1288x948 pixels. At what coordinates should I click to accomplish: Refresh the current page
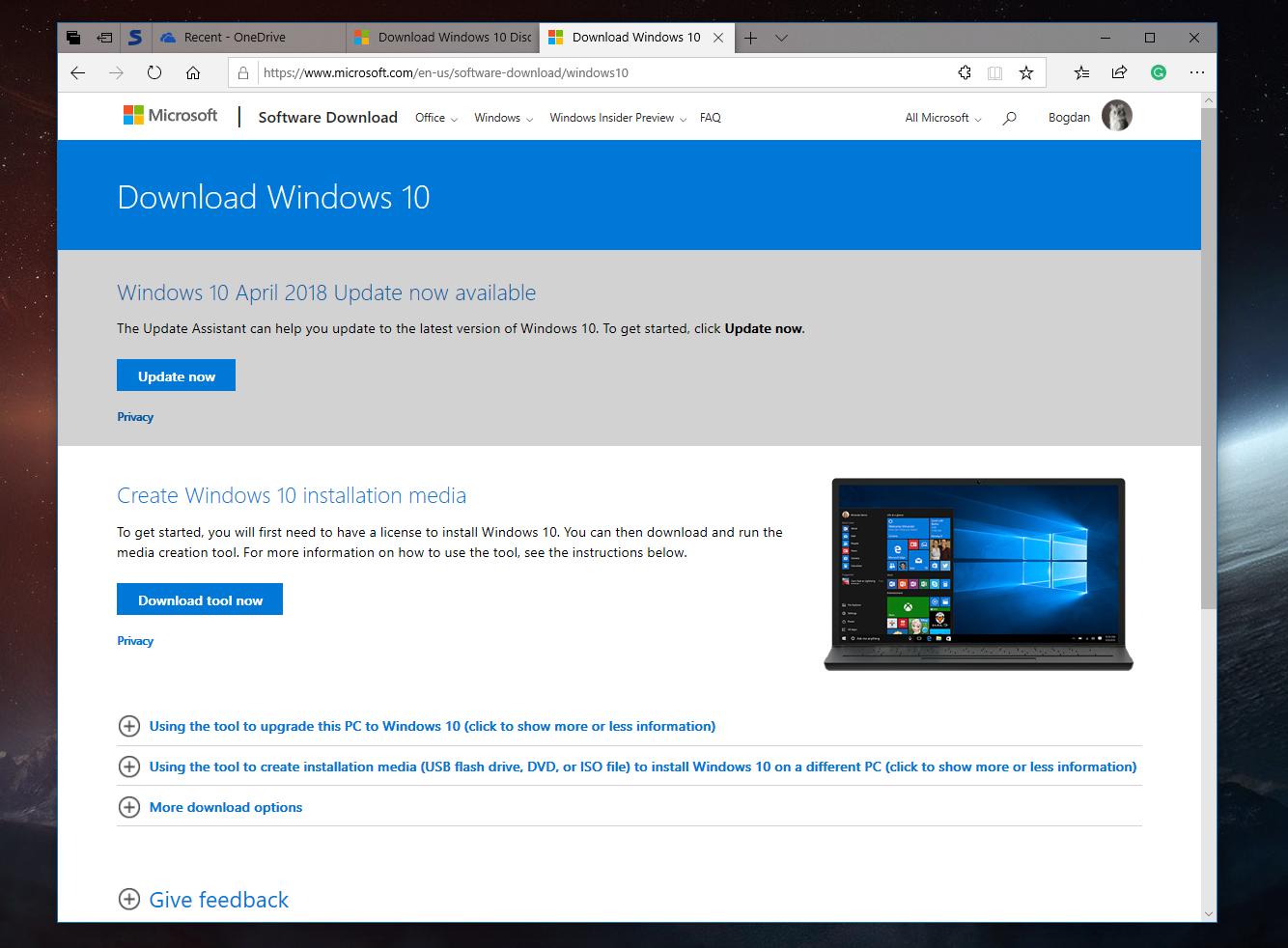154,72
